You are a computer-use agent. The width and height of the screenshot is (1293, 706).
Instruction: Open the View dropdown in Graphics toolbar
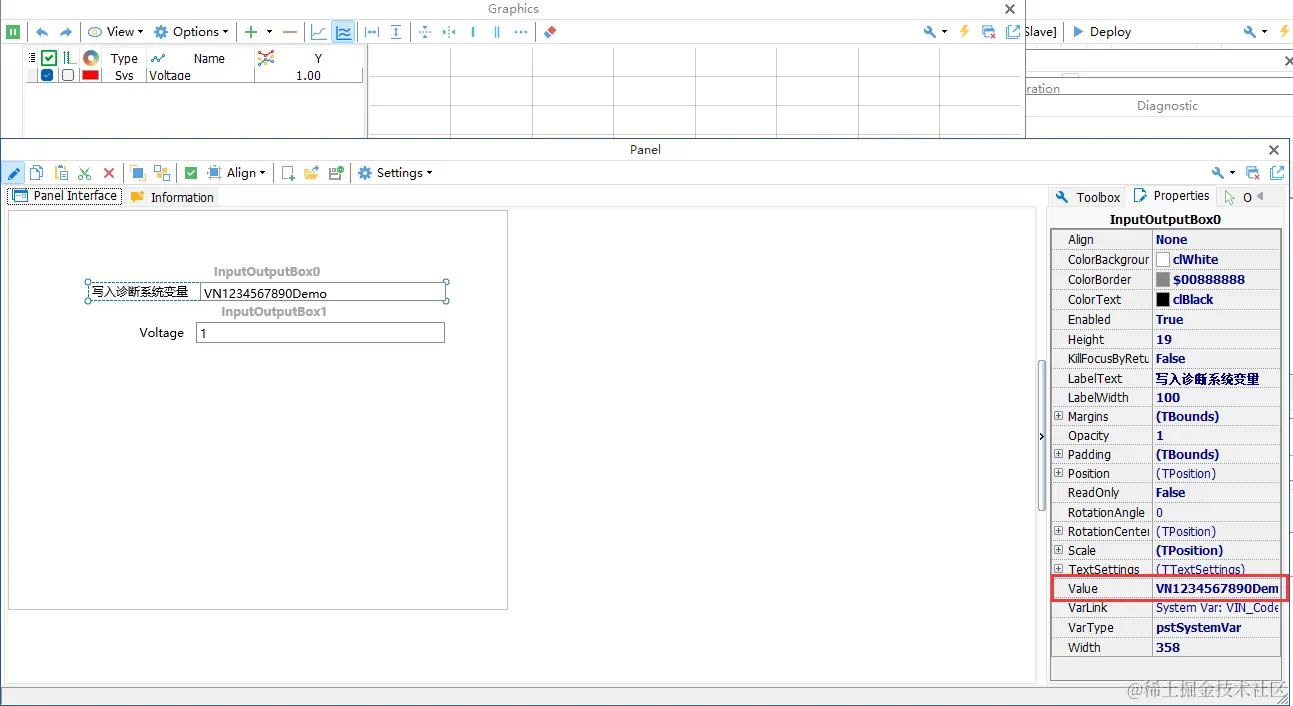(115, 32)
